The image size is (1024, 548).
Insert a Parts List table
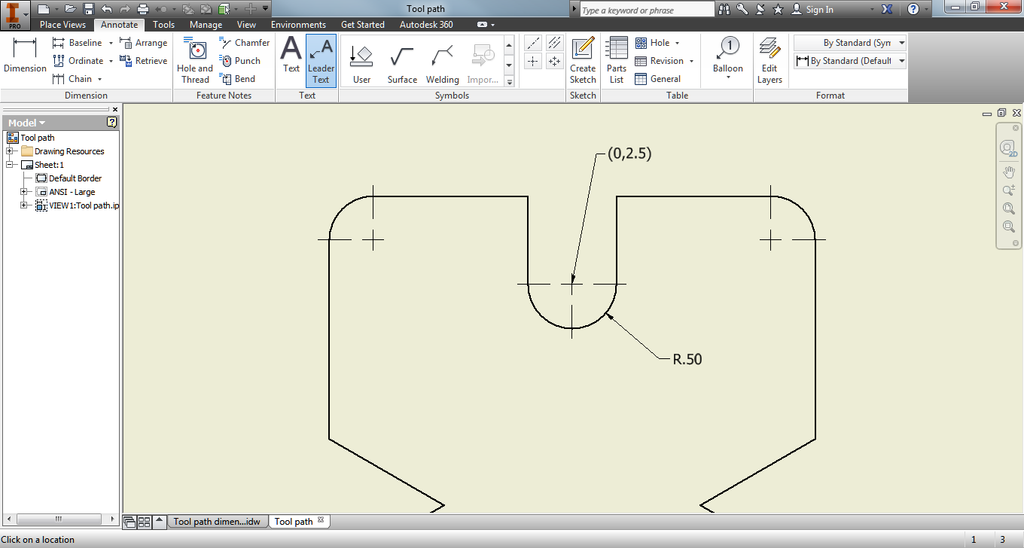tap(616, 61)
